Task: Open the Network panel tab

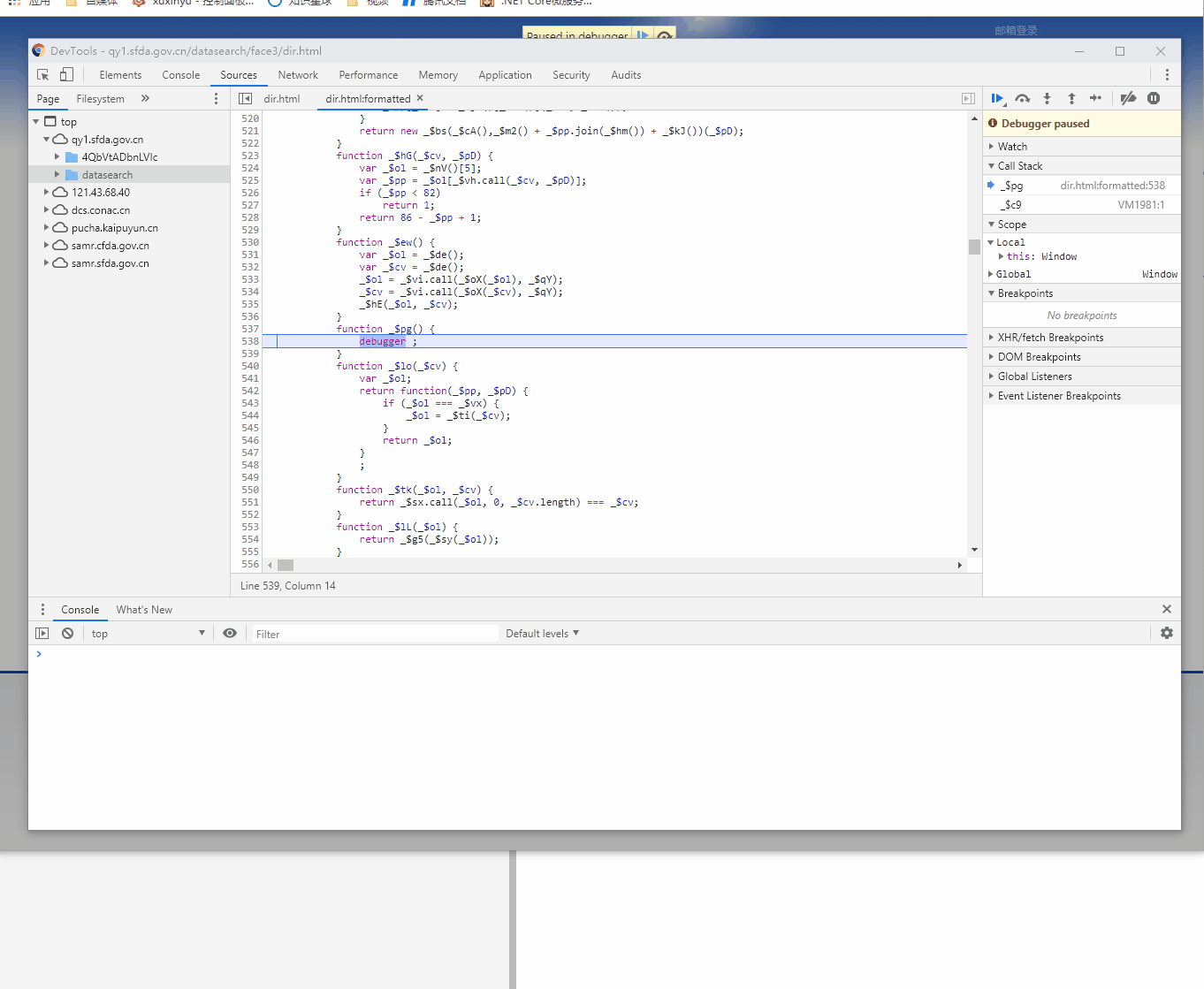Action: coord(298,75)
